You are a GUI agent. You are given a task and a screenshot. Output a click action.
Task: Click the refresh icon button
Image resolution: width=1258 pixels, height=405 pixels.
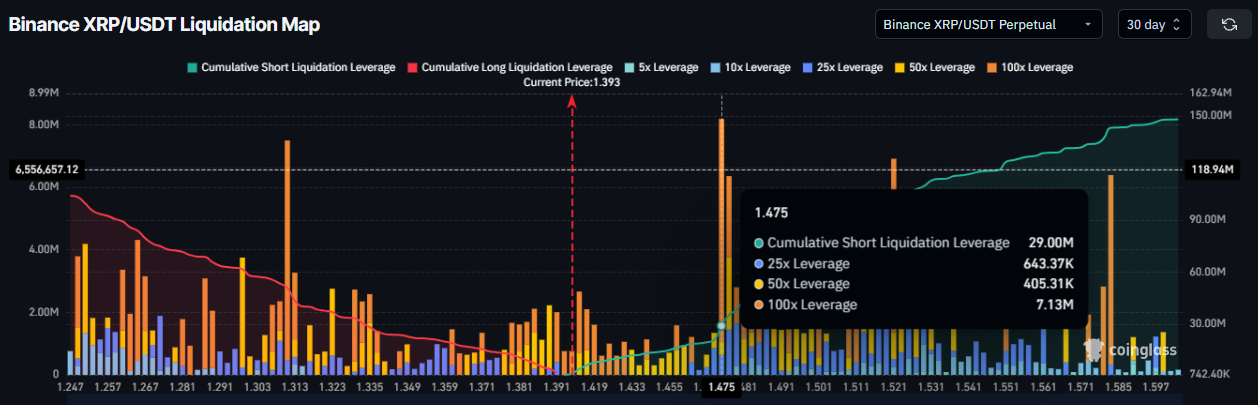[x=1229, y=24]
